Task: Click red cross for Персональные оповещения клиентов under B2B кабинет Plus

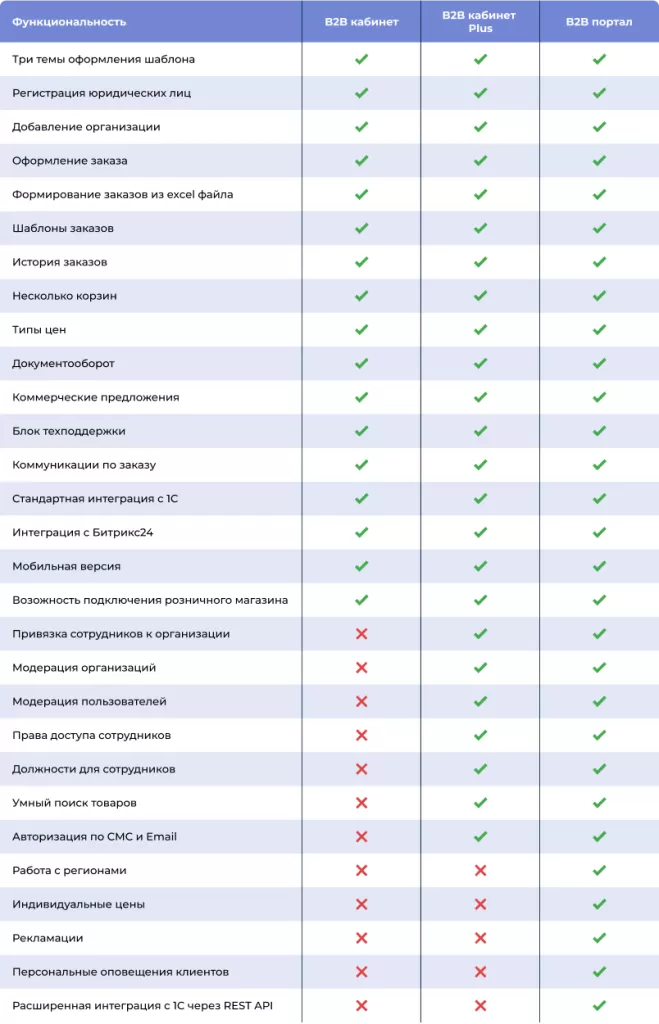Action: (480, 971)
